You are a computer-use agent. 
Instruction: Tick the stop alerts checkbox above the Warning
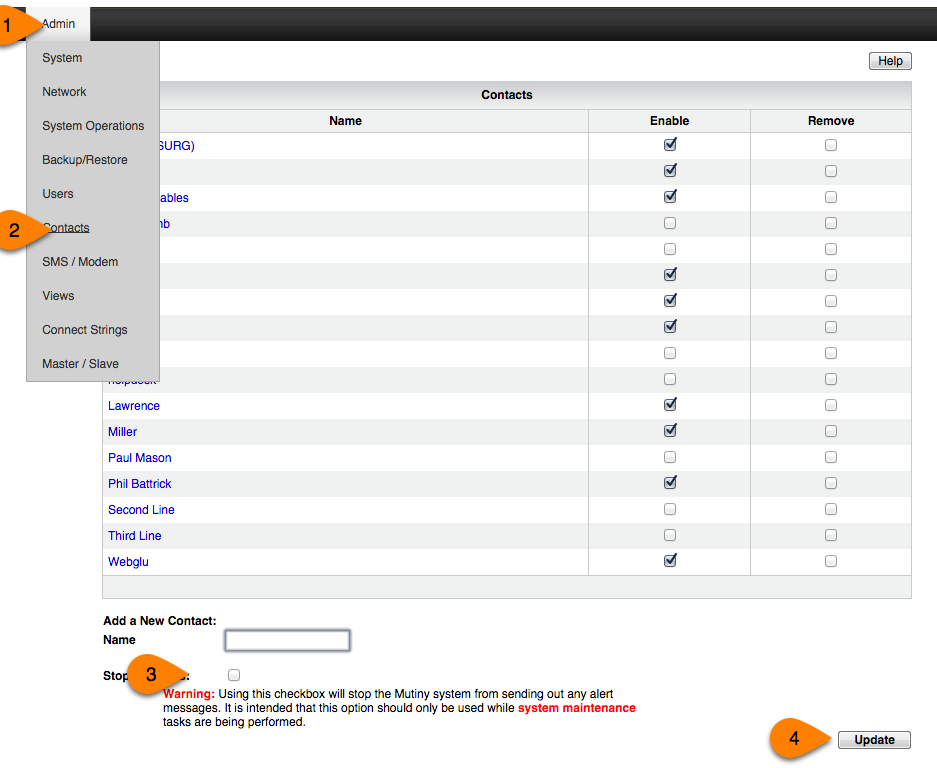(x=234, y=675)
